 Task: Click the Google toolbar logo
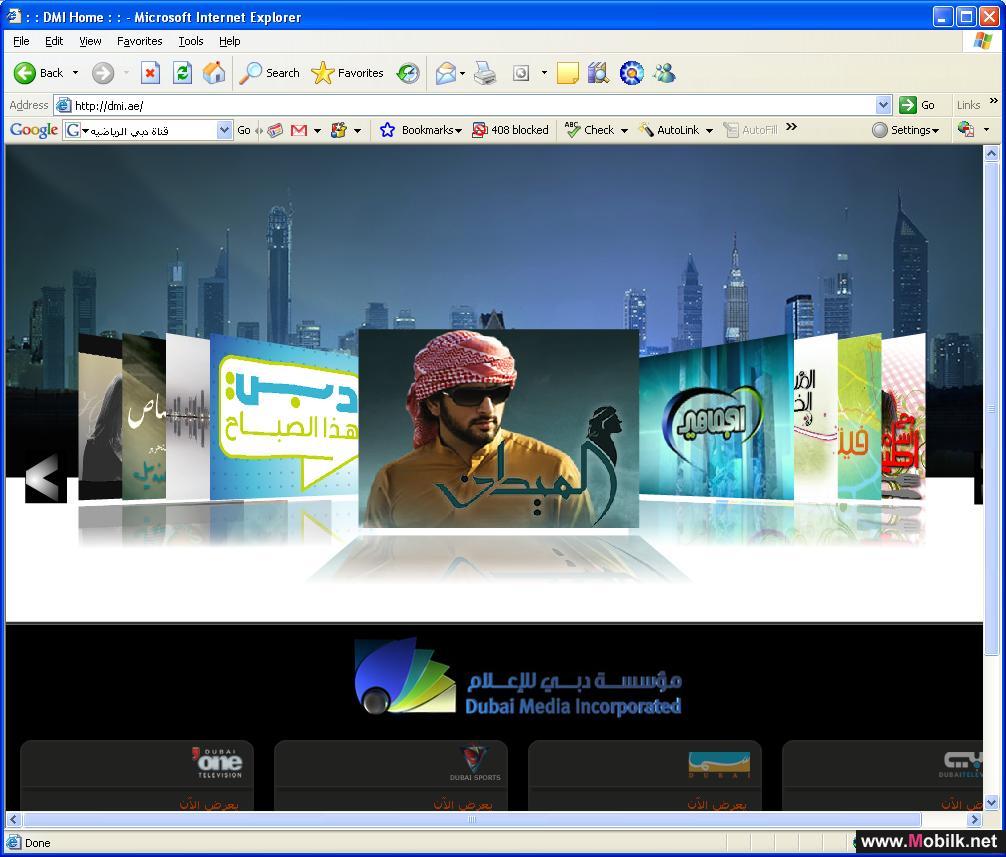pyautogui.click(x=34, y=130)
